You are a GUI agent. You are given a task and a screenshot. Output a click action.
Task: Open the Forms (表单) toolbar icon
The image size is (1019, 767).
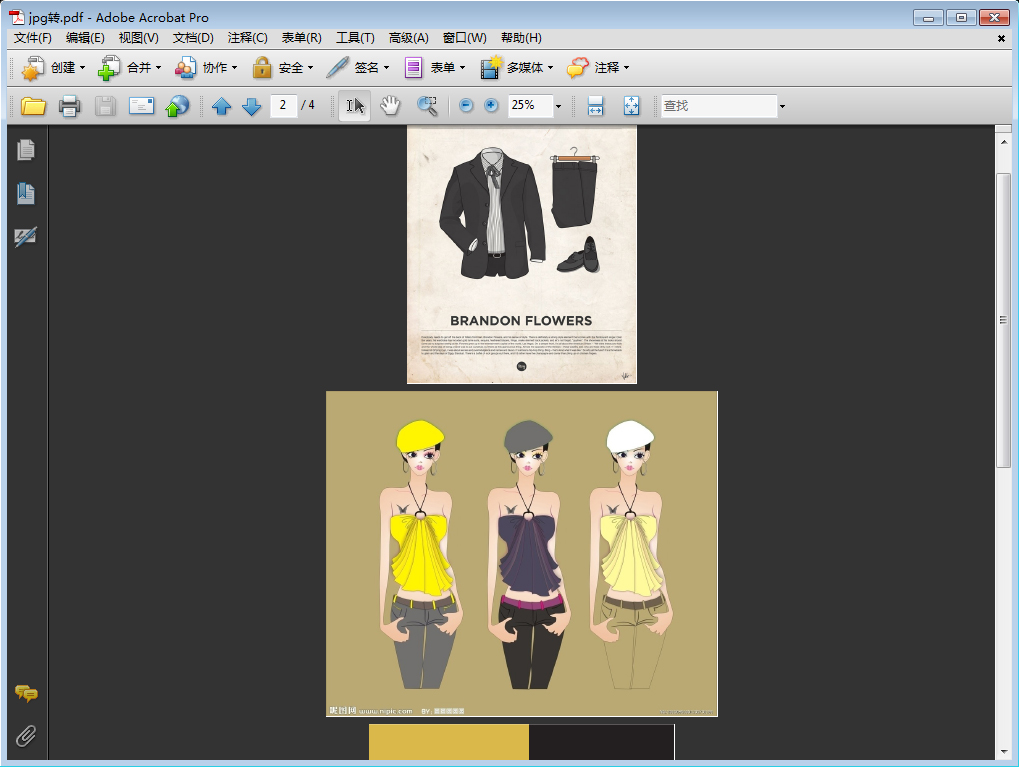click(413, 68)
